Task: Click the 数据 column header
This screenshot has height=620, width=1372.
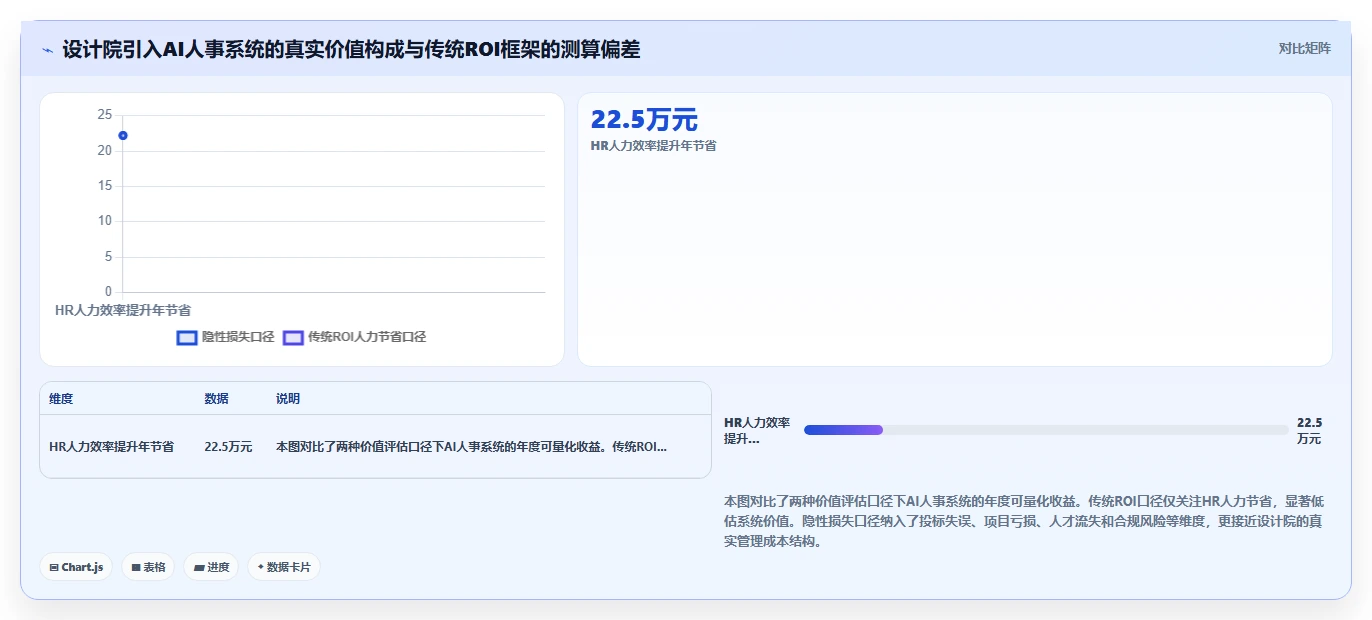Action: click(216, 399)
